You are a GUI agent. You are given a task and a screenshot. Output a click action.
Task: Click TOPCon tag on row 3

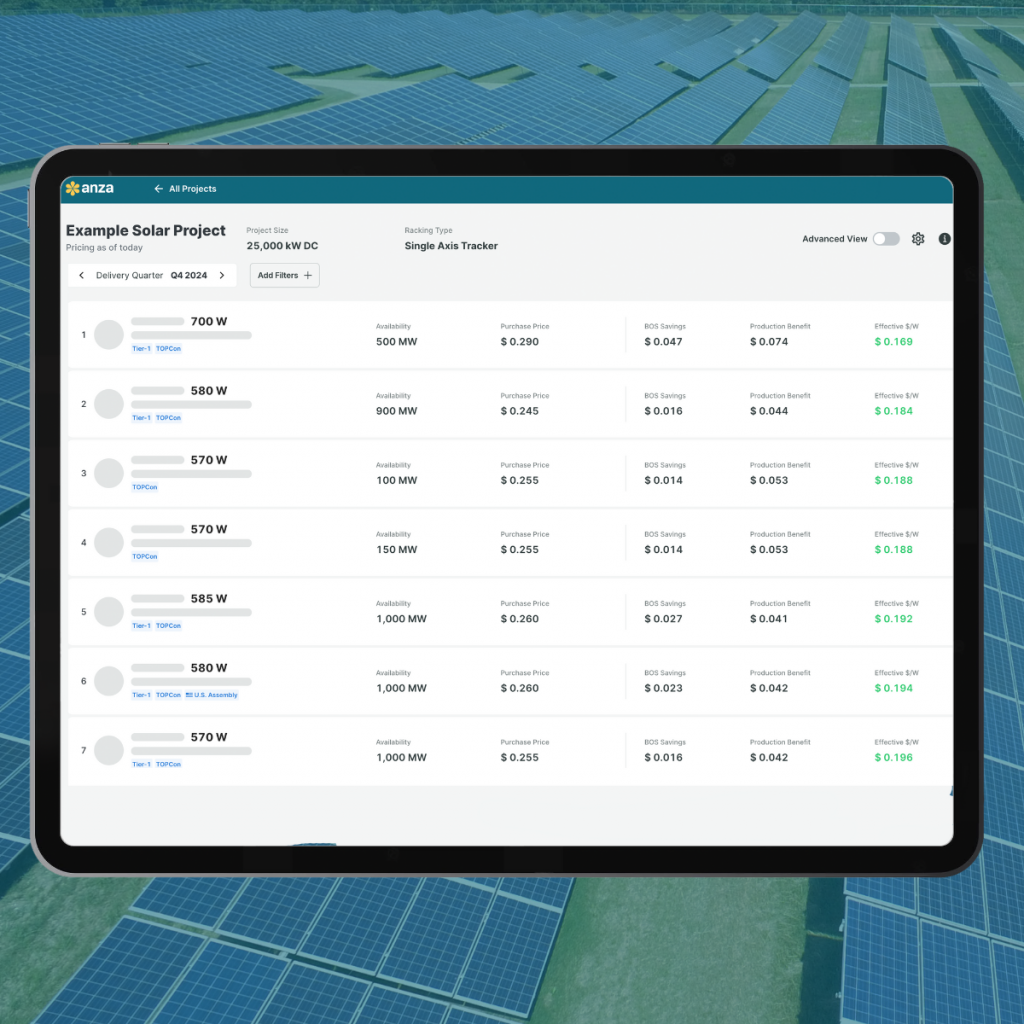pos(144,487)
